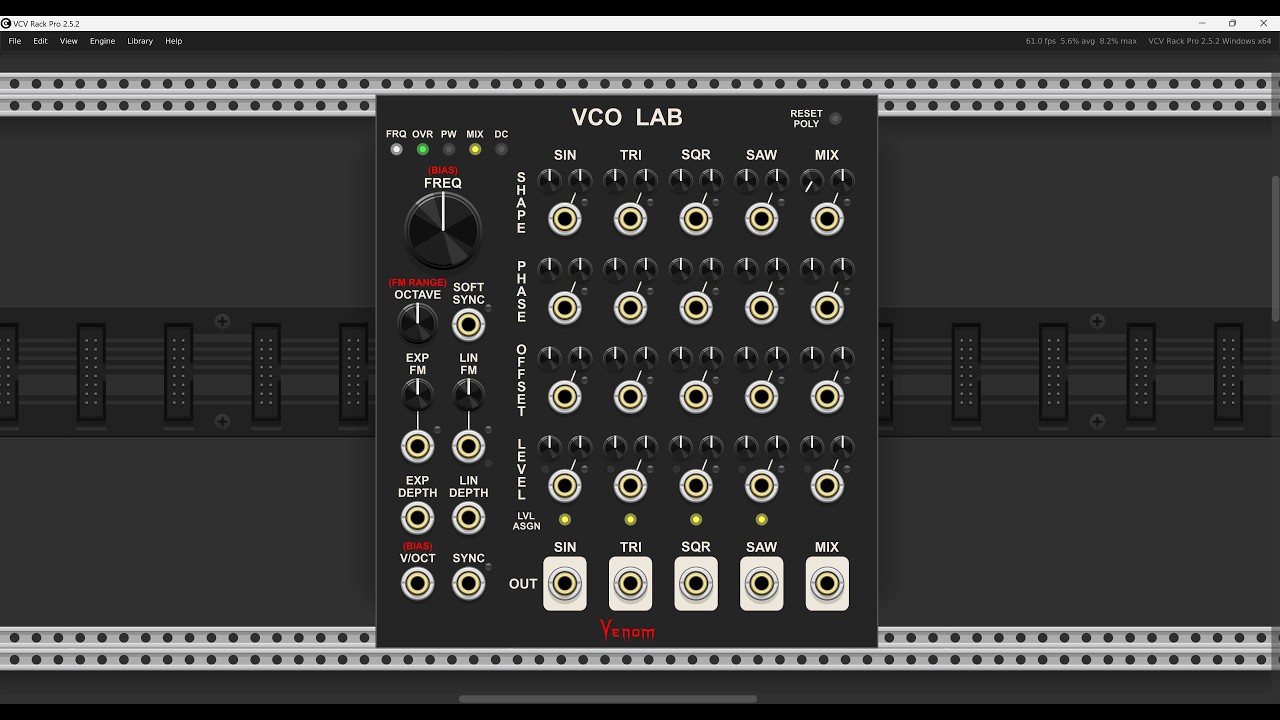Click the vertical scrollbar thumb
This screenshot has width=1280, height=720.
pyautogui.click(x=1275, y=248)
